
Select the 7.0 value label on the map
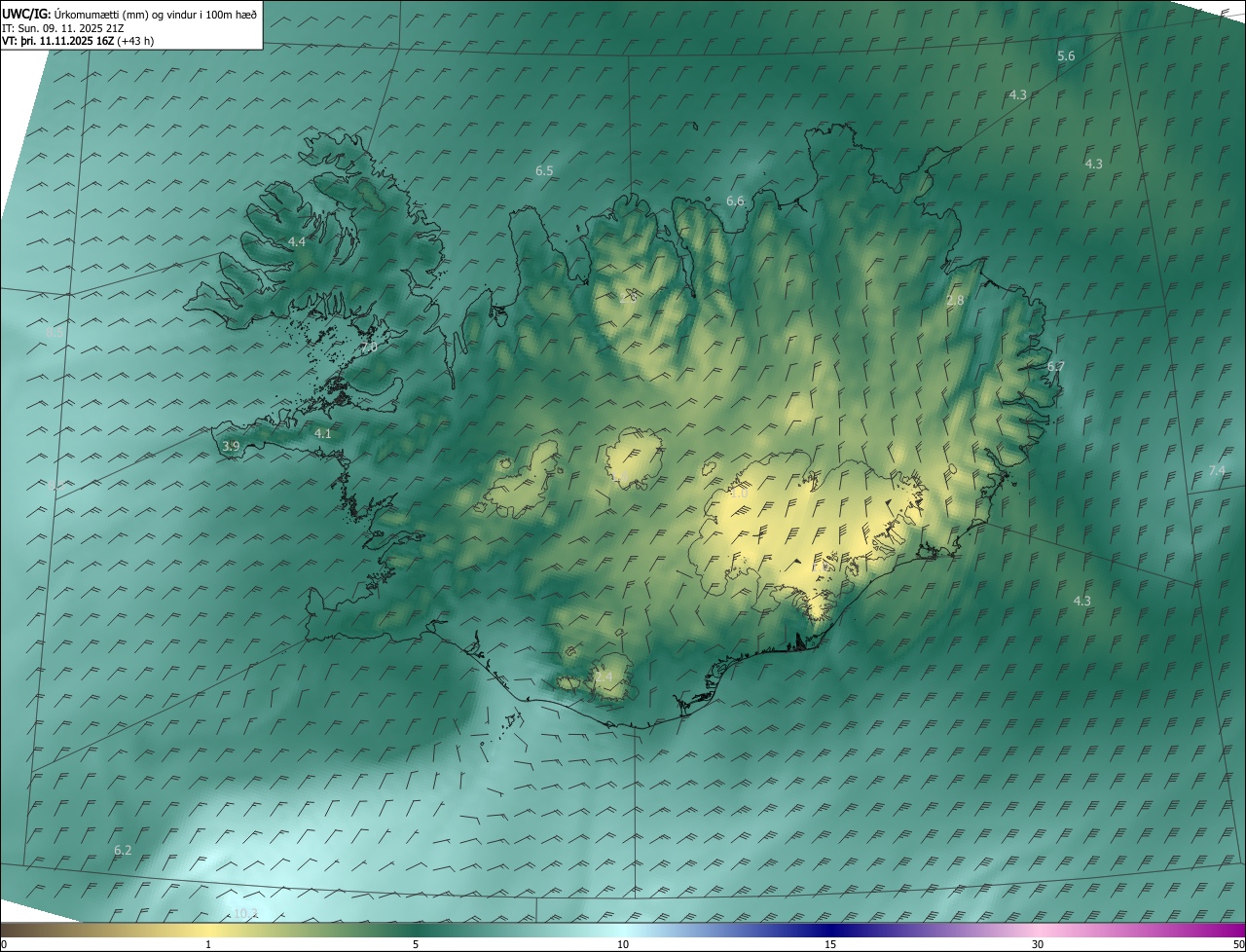pos(369,348)
